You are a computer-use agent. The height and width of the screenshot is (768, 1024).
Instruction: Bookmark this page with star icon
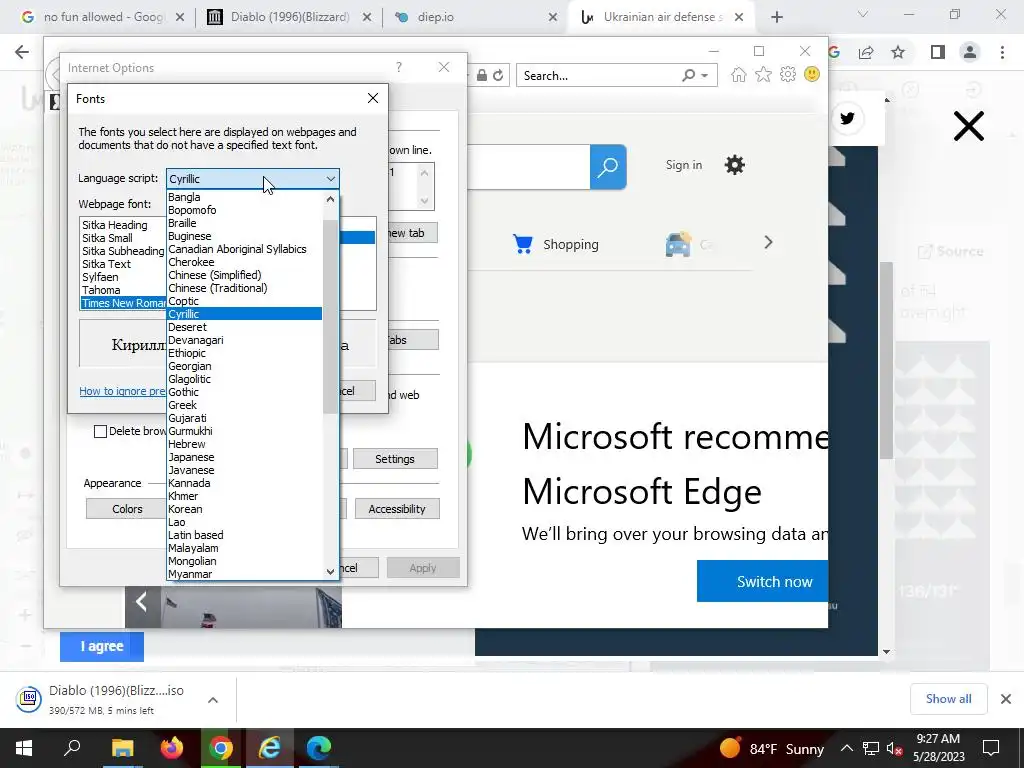coord(898,52)
